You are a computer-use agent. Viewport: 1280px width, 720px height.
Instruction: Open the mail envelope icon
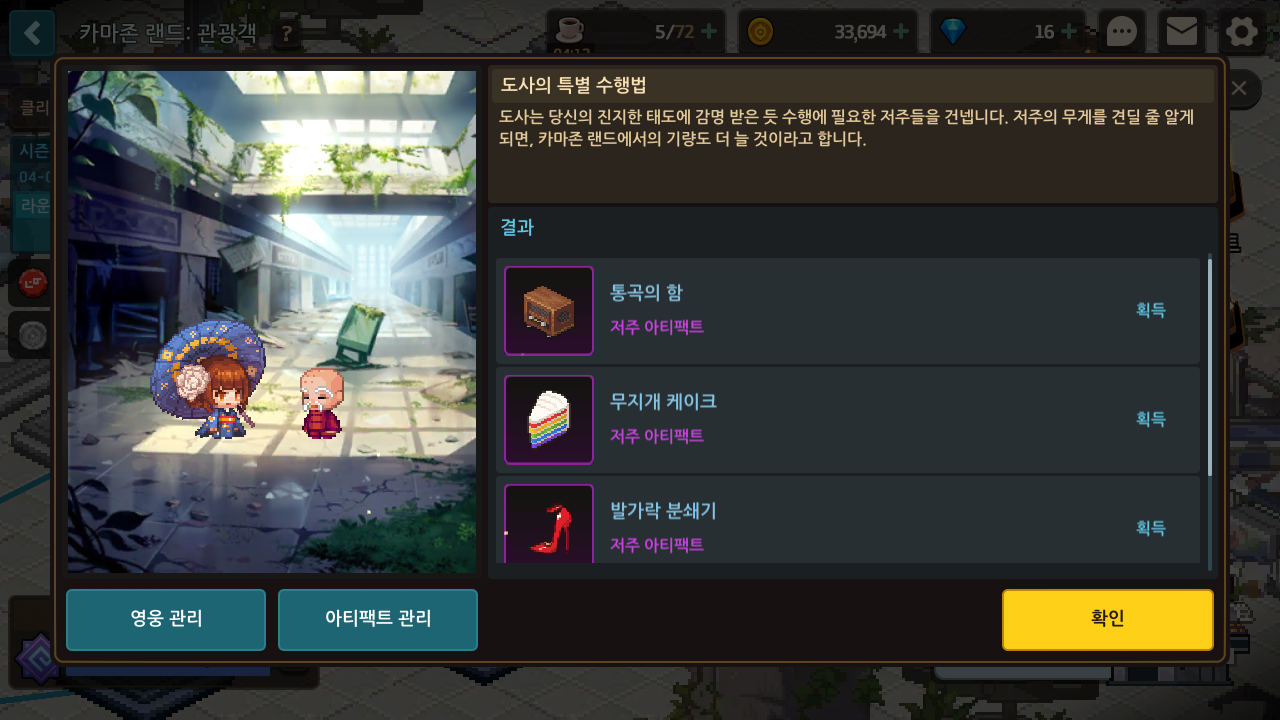[x=1182, y=33]
